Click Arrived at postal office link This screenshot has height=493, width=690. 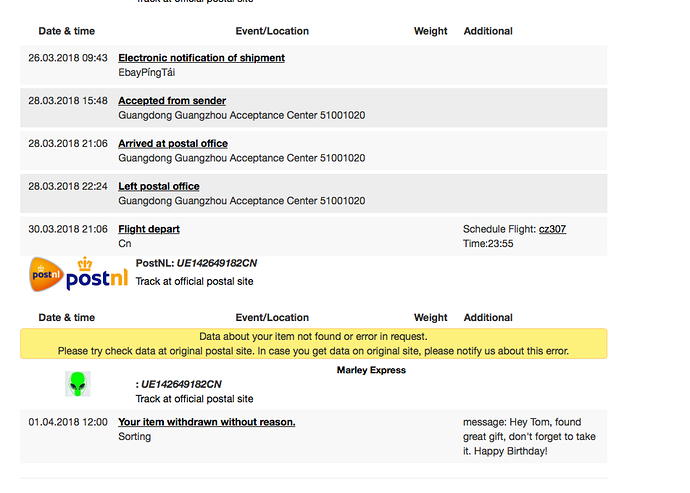tap(173, 143)
